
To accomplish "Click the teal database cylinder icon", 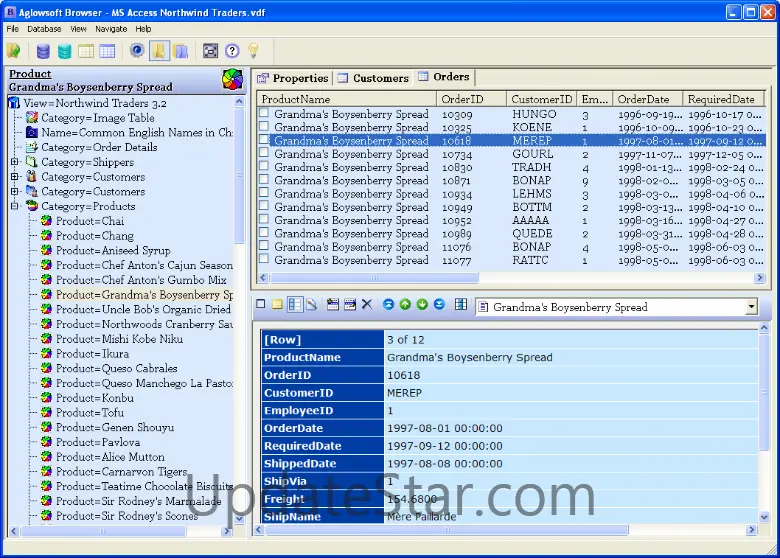I will [x=65, y=51].
